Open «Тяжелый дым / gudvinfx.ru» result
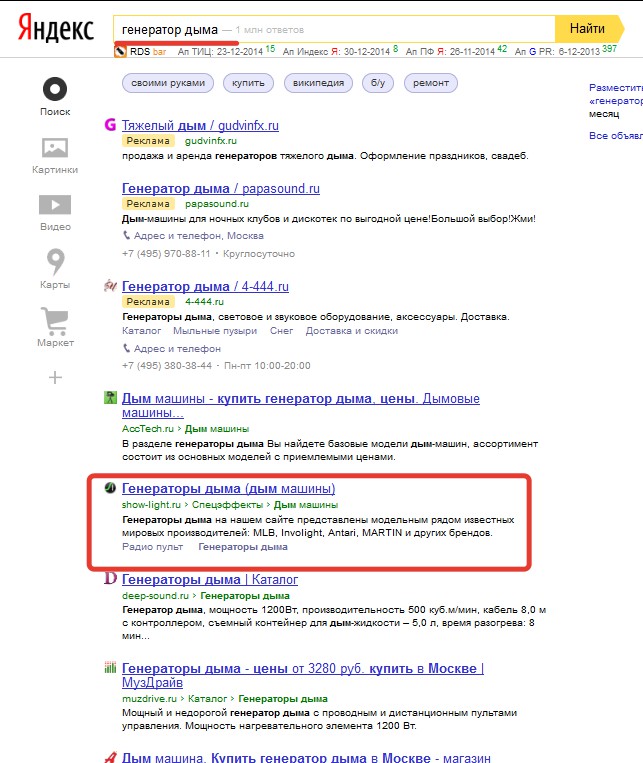This screenshot has width=643, height=763. [200, 126]
